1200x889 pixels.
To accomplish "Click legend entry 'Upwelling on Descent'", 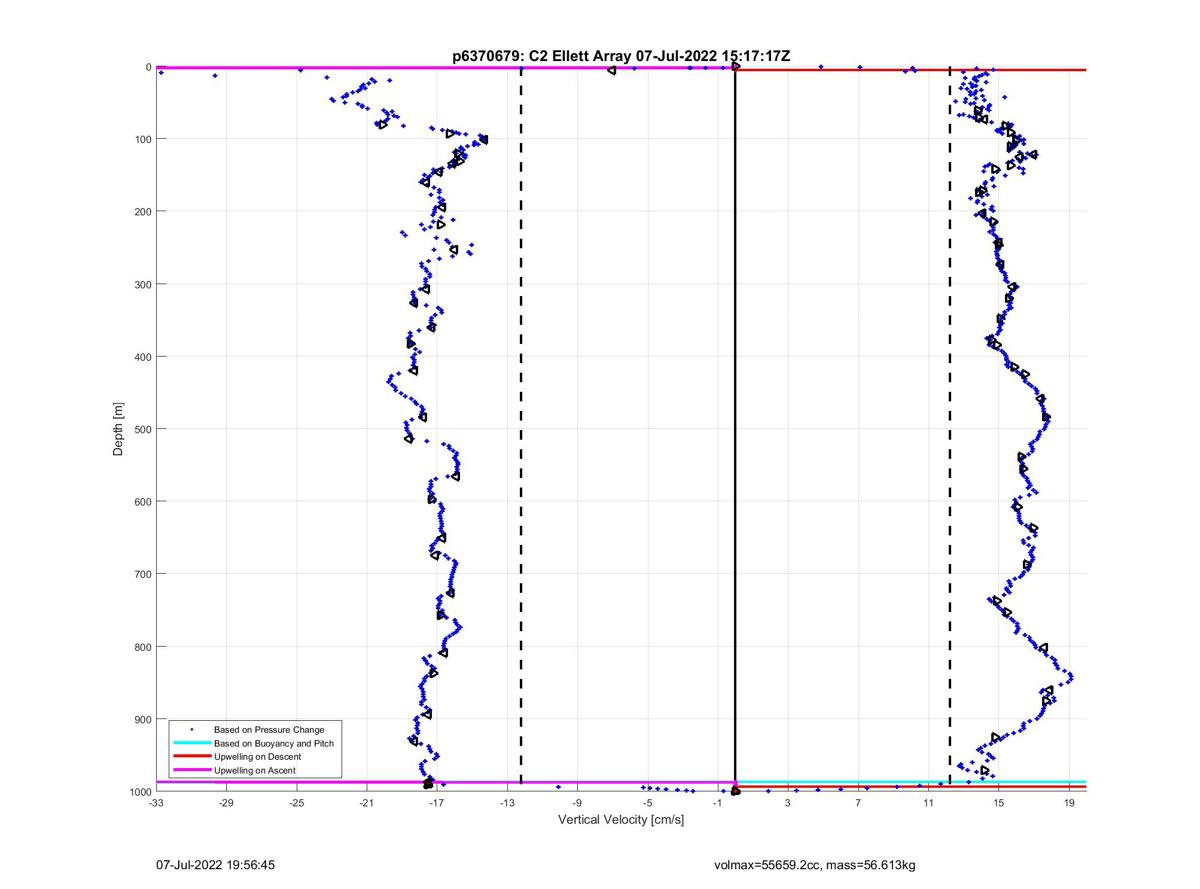I will point(258,757).
